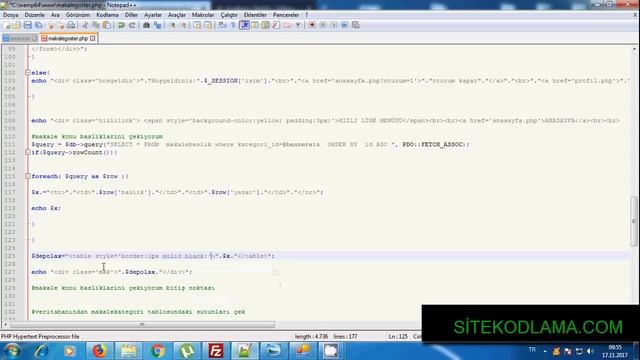Zoom out using the toolbar icon
Image resolution: width=640 pixels, height=360 pixels.
[x=184, y=25]
